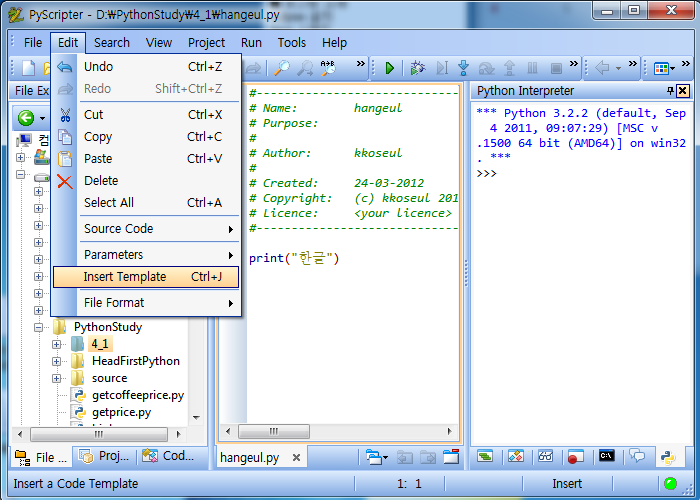Choose Delete in the Edit menu
This screenshot has width=700, height=500.
tap(146, 180)
